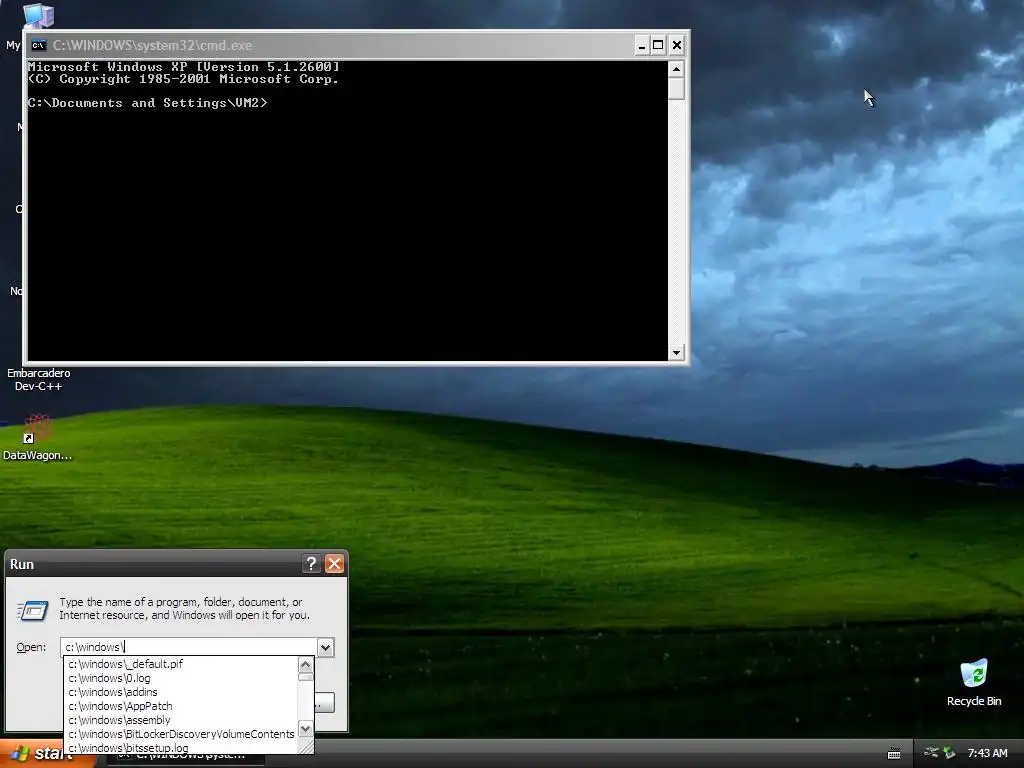
Task: Choose c:\windows\bitssetup.log suggestion
Action: click(180, 748)
